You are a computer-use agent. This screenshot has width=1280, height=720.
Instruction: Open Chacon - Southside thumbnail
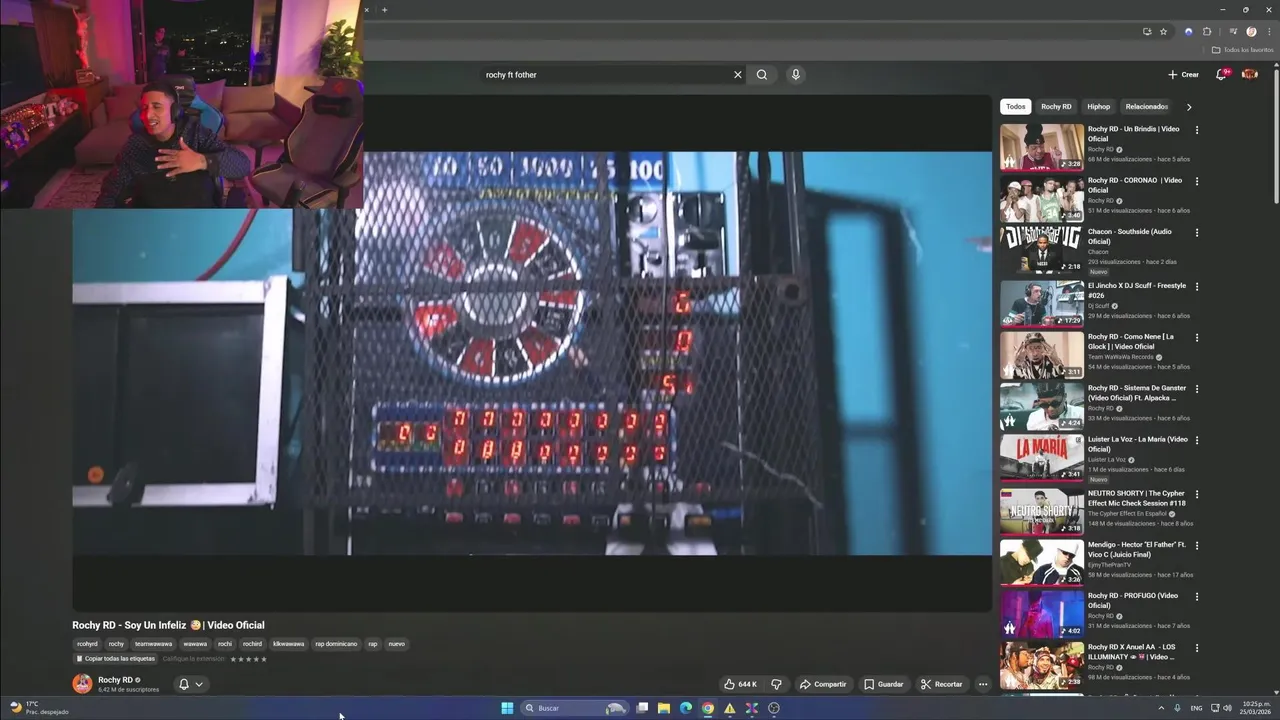tap(1042, 250)
